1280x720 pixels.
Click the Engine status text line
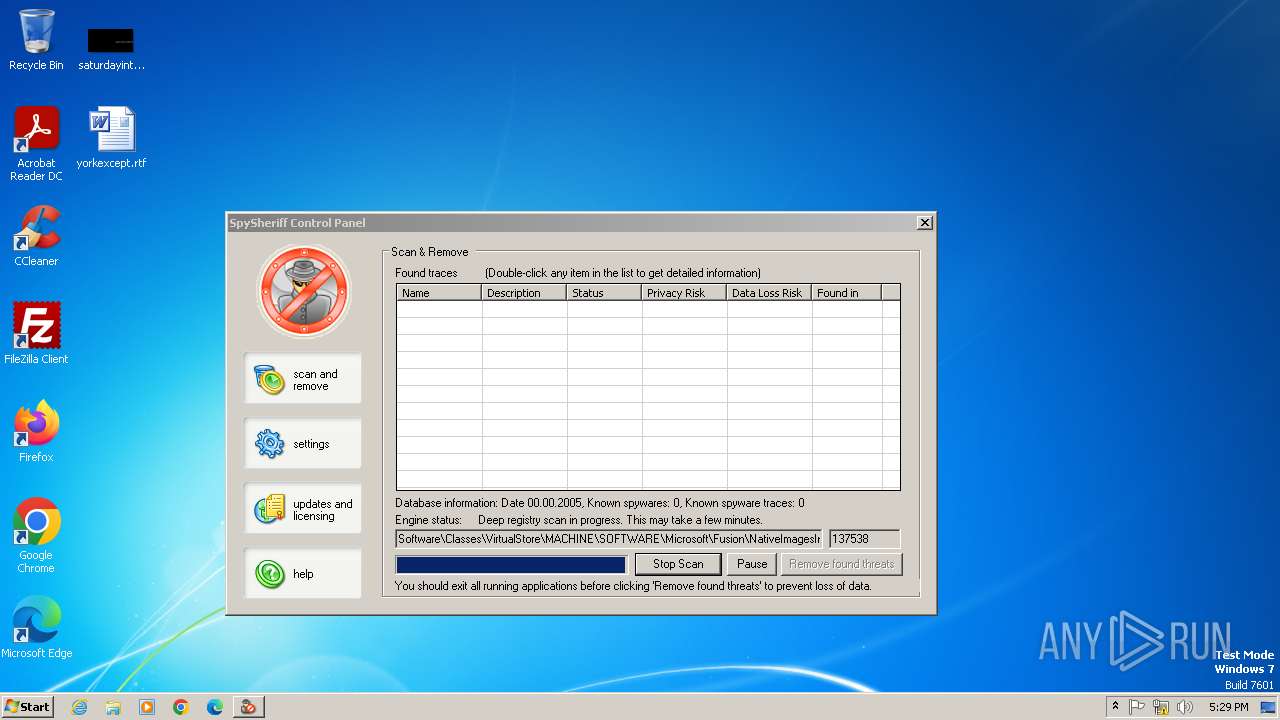pyautogui.click(x=579, y=520)
